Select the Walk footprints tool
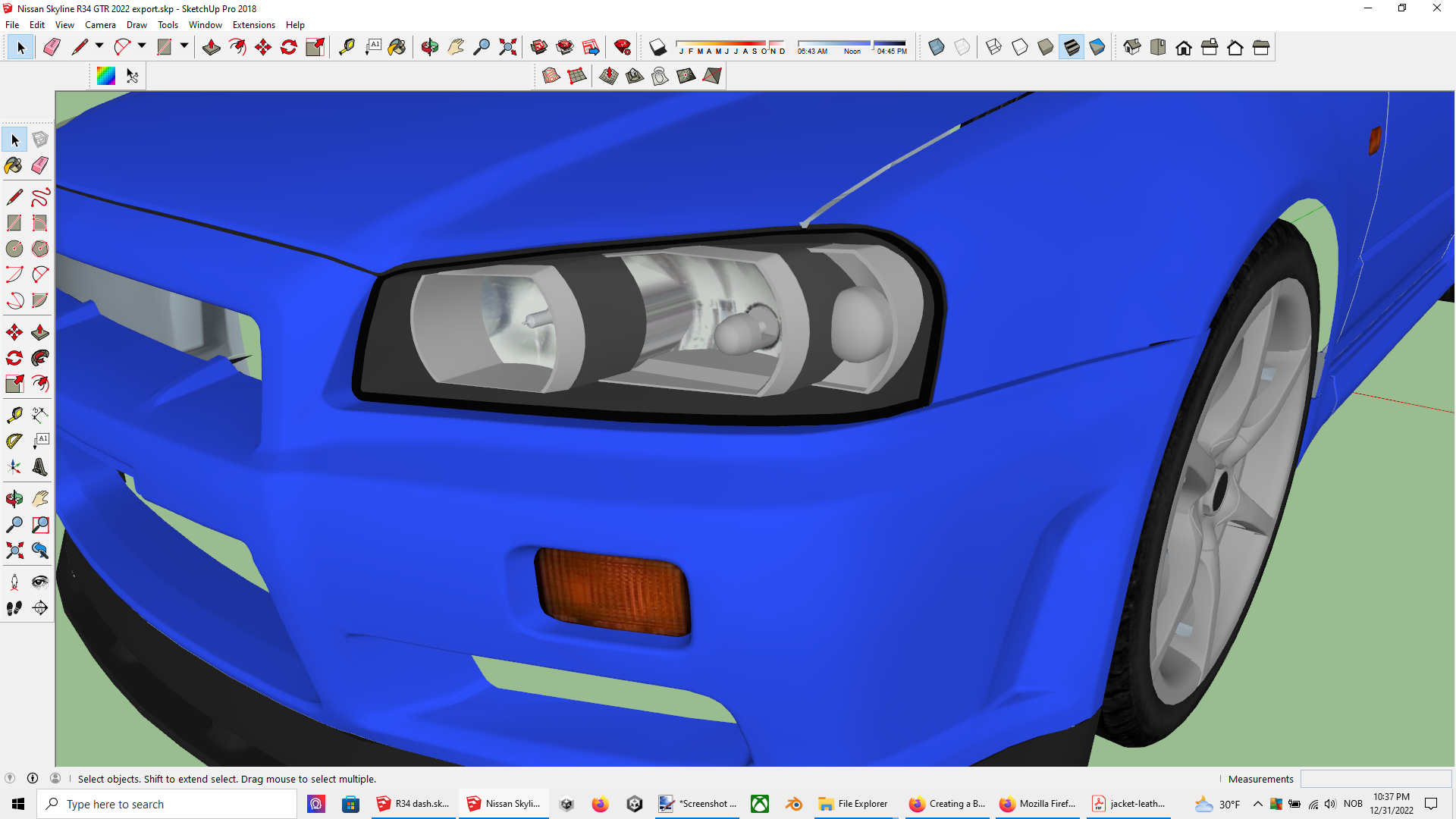1456x819 pixels. pos(14,608)
